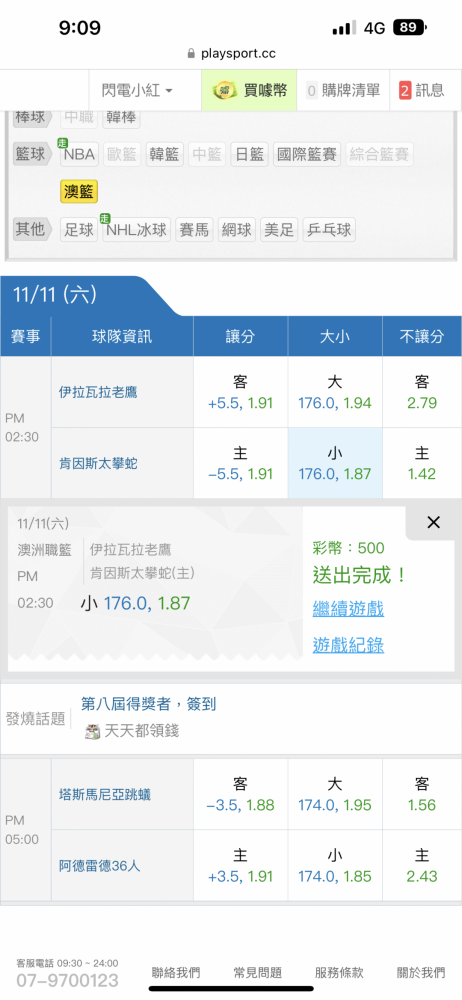Open the 第八屆得獎者，簽到 topic
Viewport: 462px width, 1000px height.
tap(149, 703)
